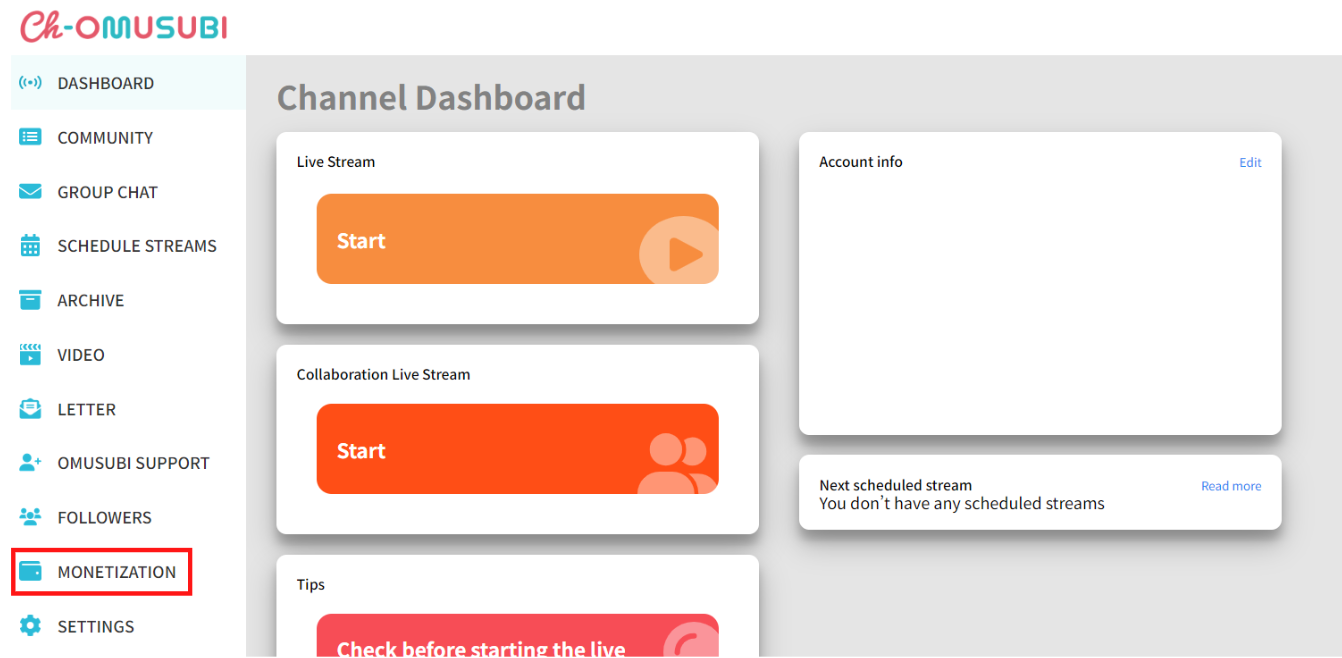Click the Collaboration Live Stream title
The height and width of the screenshot is (658, 1342).
click(383, 375)
